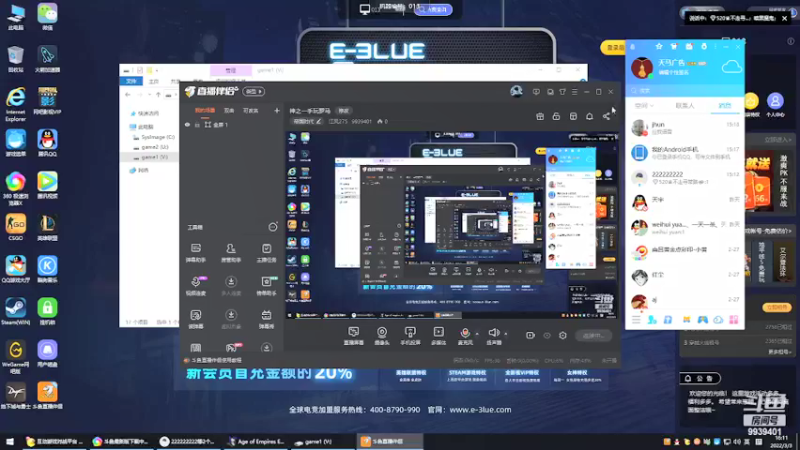Close the top-right notification popup
Image resolution: width=800 pixels, height=450 pixels.
784,18
